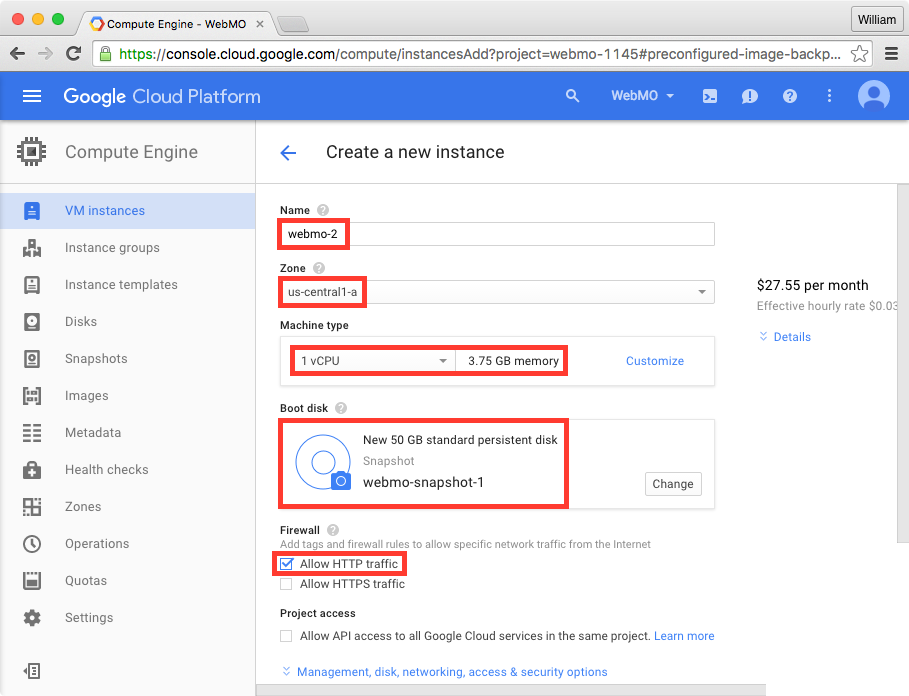Open the WebMO project selector dropdown
909x696 pixels.
[x=642, y=96]
